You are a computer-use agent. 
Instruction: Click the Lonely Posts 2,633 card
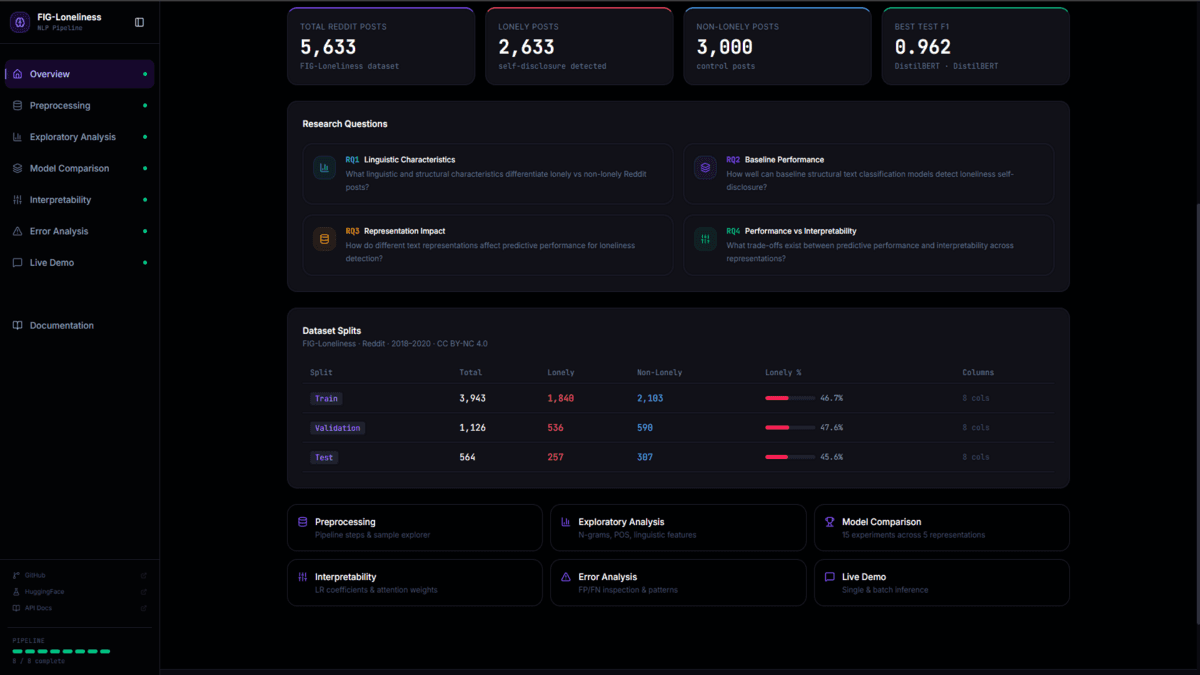coord(579,46)
